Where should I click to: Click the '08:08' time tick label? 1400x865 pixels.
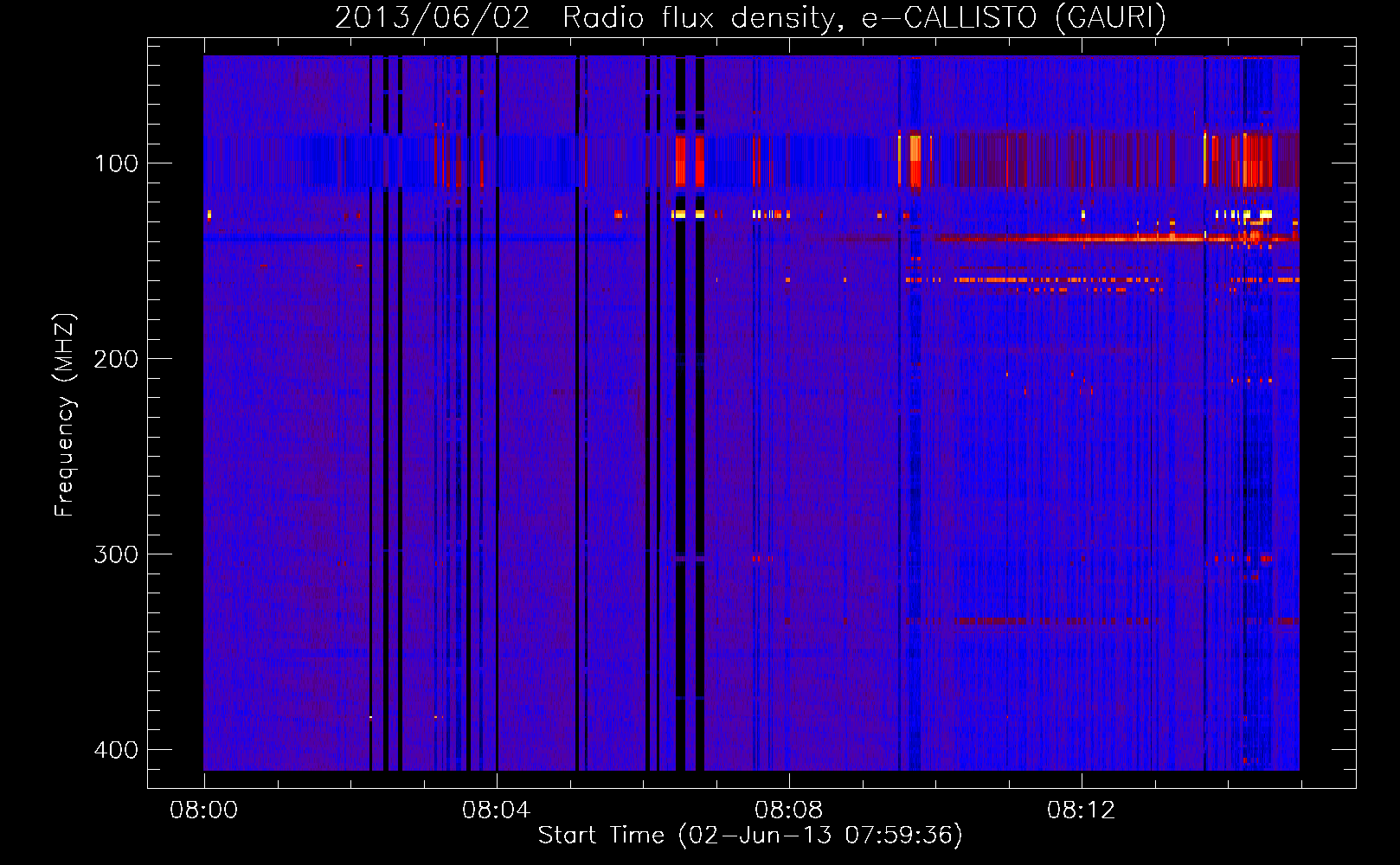(x=788, y=811)
